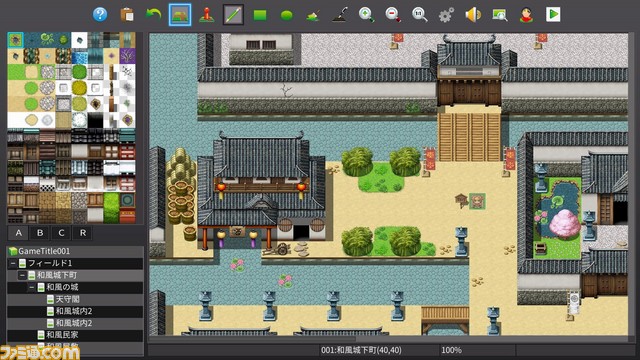Reset zoom to actual size 1:1
This screenshot has height=360, width=640.
click(420, 15)
